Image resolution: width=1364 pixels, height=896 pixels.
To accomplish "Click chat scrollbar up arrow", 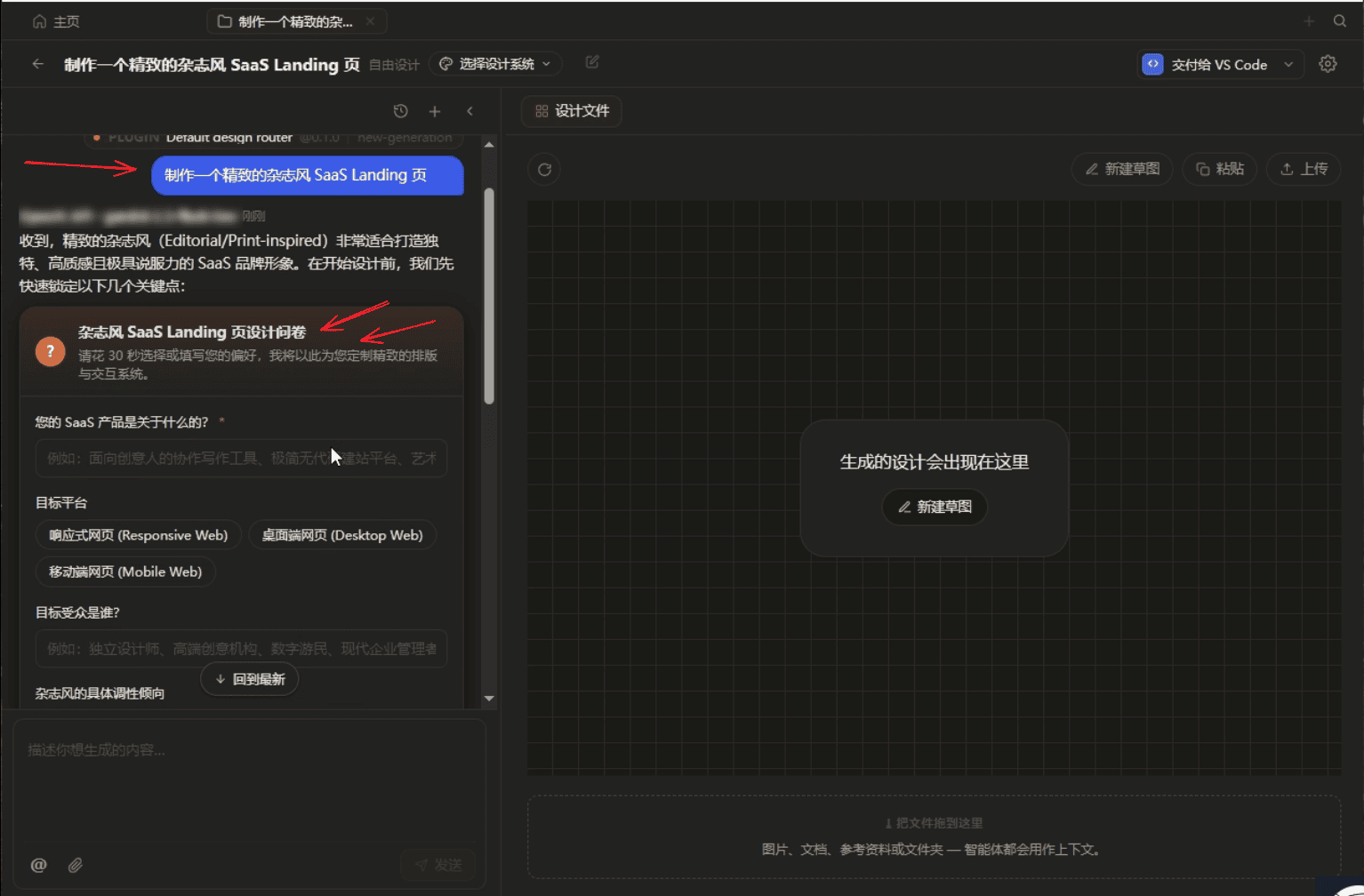I will (x=489, y=144).
